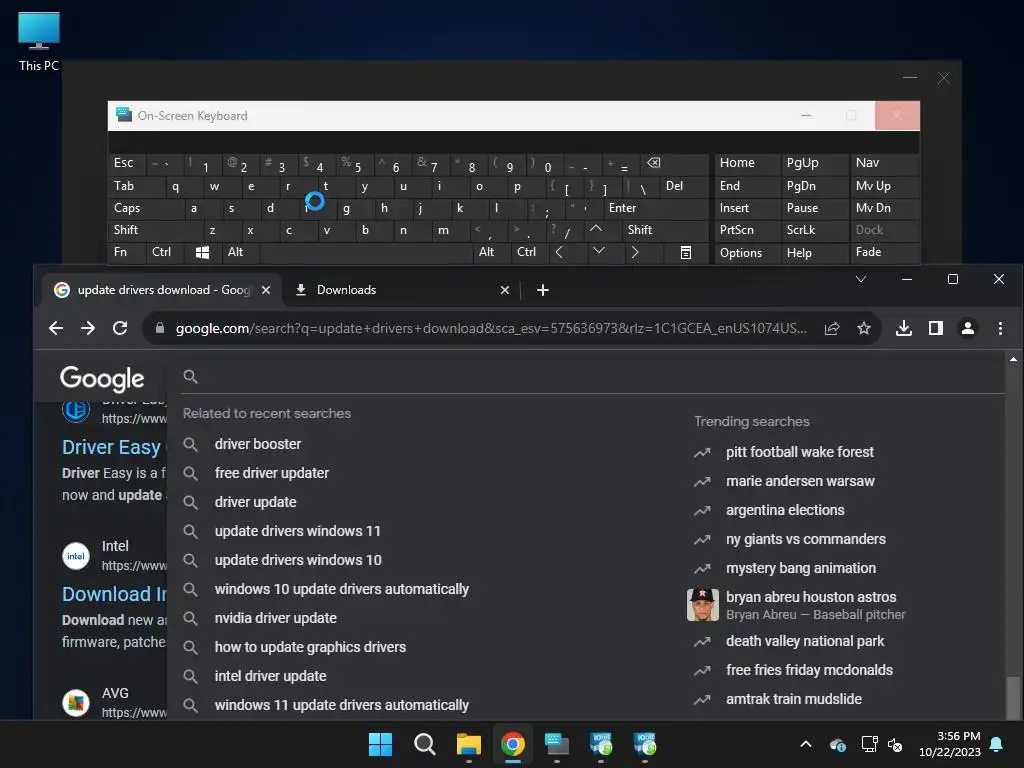
Task: Click the left arrow key on On-Screen Keyboard
Action: 559,253
